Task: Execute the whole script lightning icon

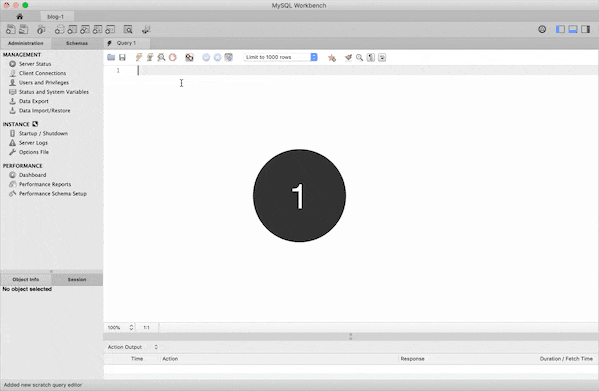Action: pyautogui.click(x=139, y=57)
